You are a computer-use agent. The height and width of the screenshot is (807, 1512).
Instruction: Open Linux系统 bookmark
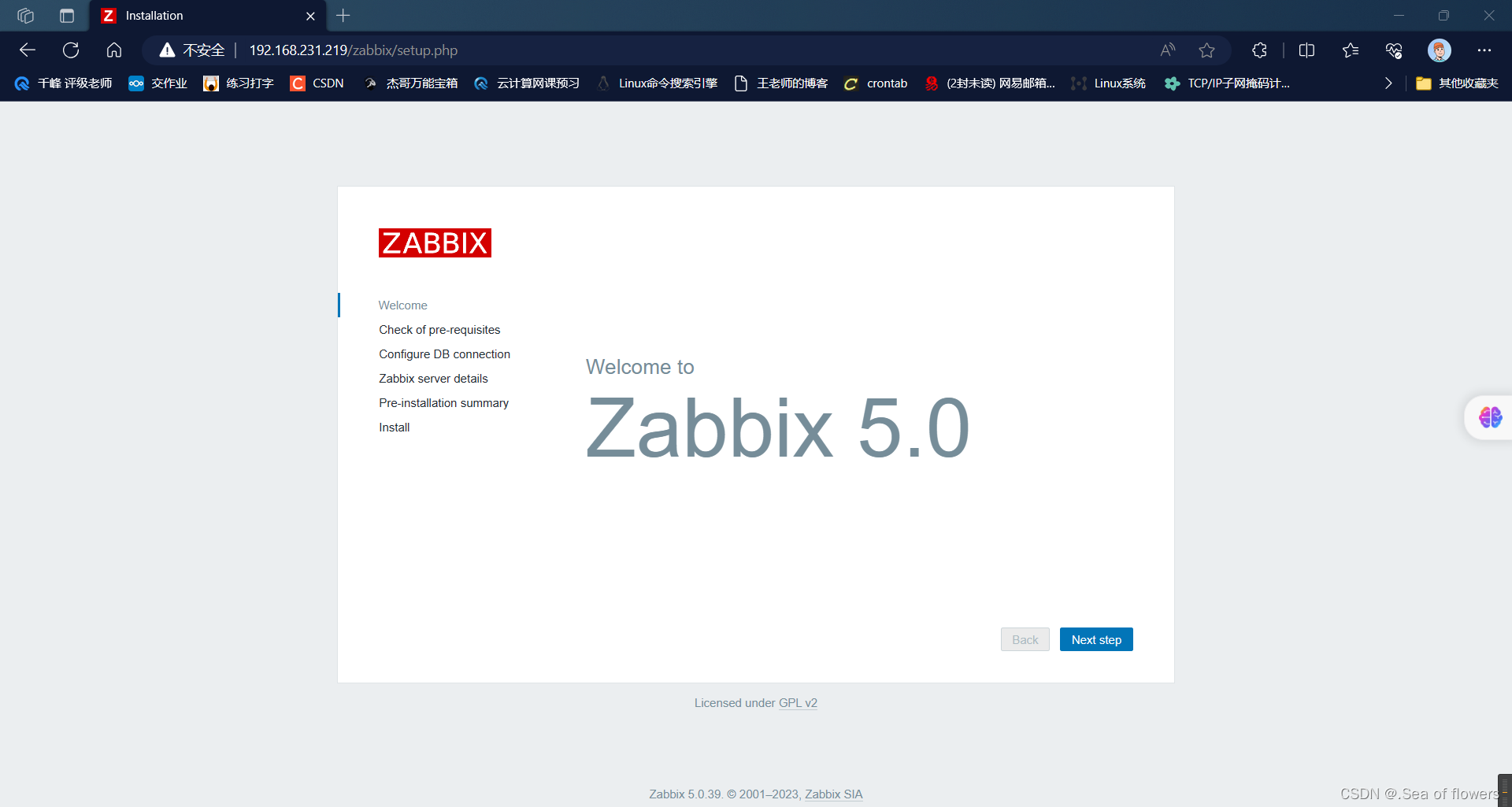[x=1109, y=83]
